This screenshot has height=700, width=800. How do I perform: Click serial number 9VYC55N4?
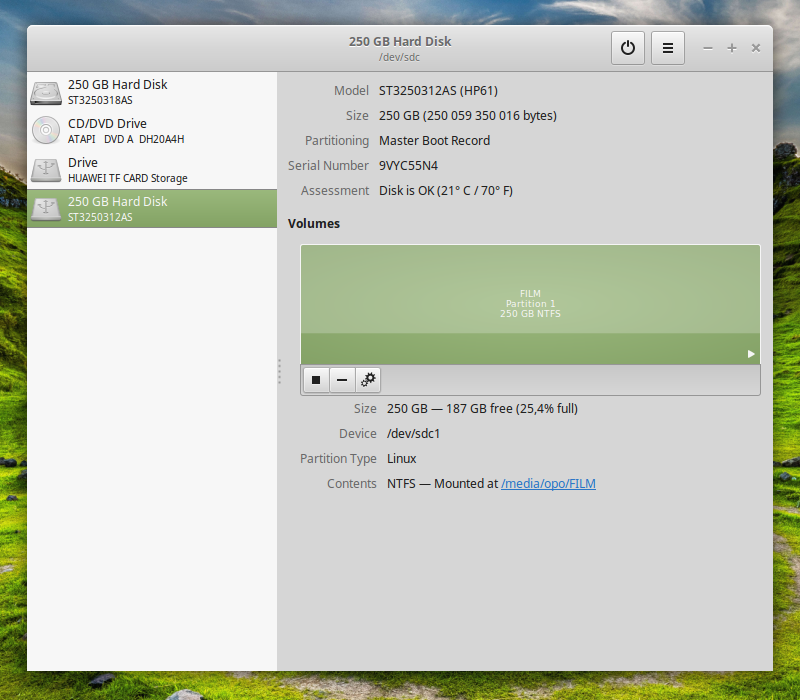408,166
